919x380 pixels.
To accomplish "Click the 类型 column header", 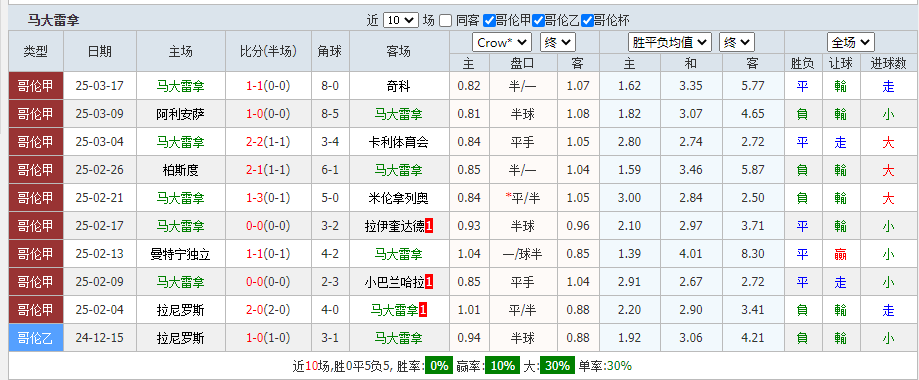I will click(x=36, y=51).
